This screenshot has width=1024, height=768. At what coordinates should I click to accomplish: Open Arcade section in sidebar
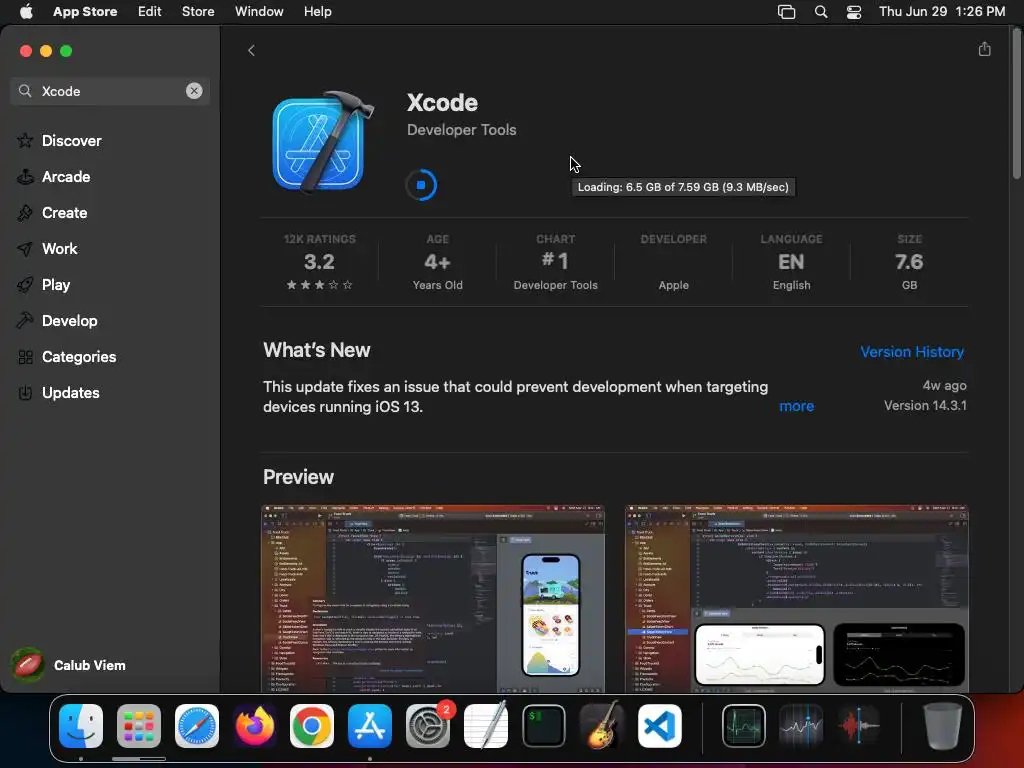(x=66, y=177)
